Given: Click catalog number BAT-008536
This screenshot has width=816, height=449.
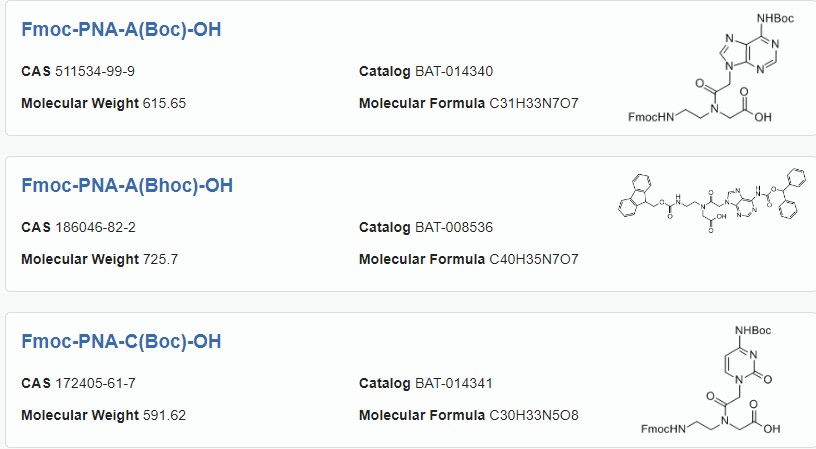Looking at the screenshot, I should (454, 227).
